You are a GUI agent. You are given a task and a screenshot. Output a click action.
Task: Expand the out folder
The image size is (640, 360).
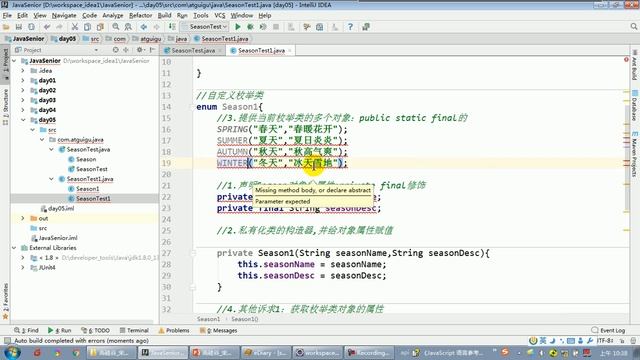tap(23, 218)
